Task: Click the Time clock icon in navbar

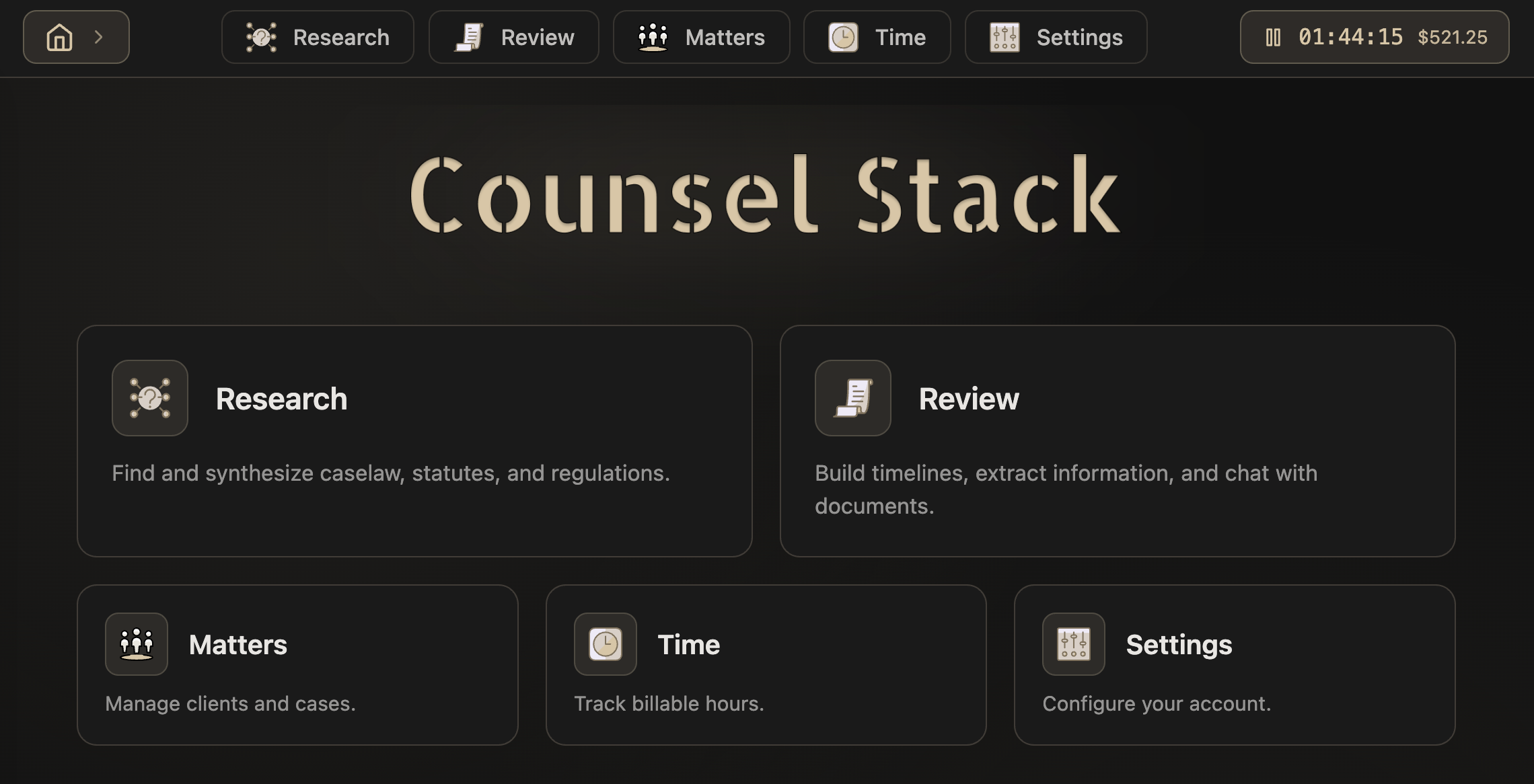Action: 842,37
